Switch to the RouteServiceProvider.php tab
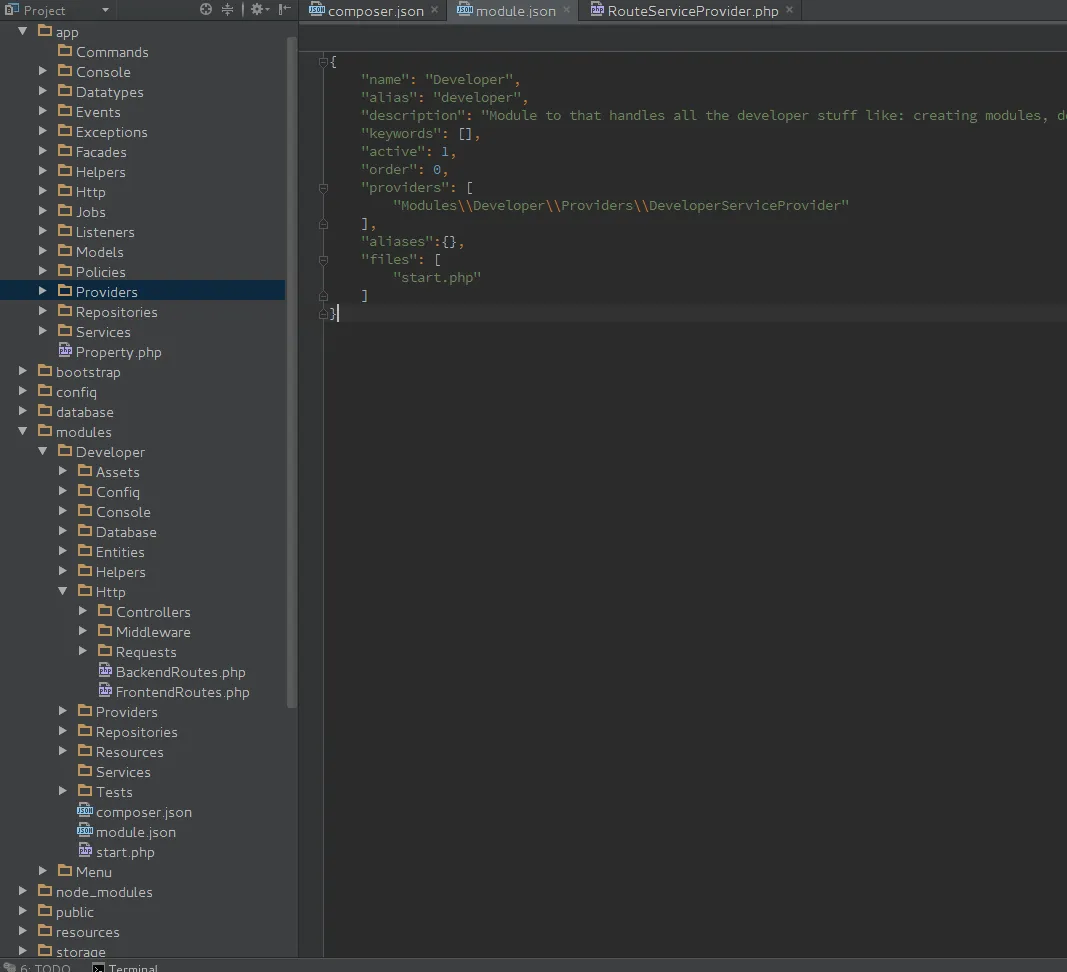Screen dimensions: 1067x972 [x=692, y=11]
